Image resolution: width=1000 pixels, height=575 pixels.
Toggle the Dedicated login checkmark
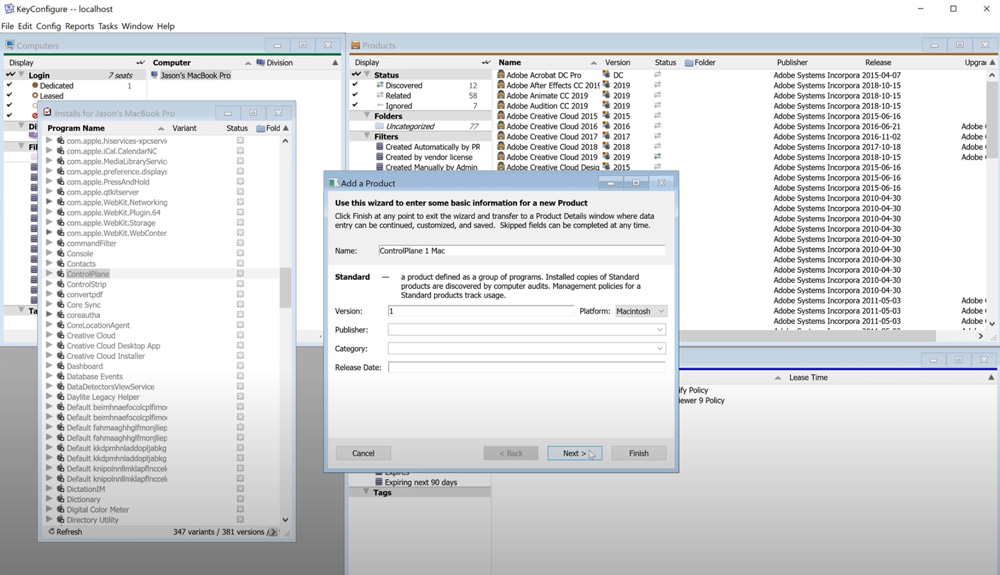(10, 85)
